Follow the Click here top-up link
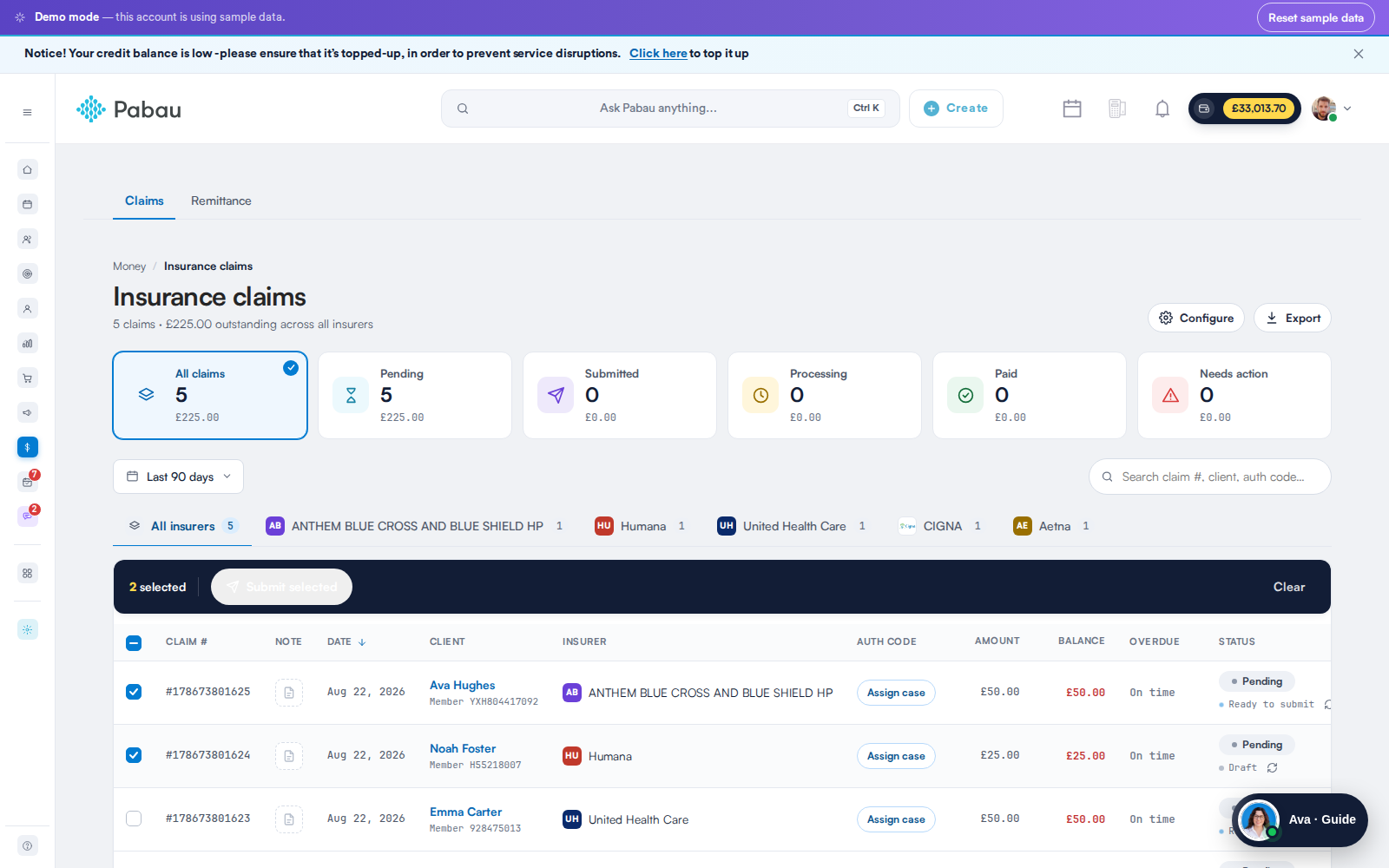 coord(658,54)
